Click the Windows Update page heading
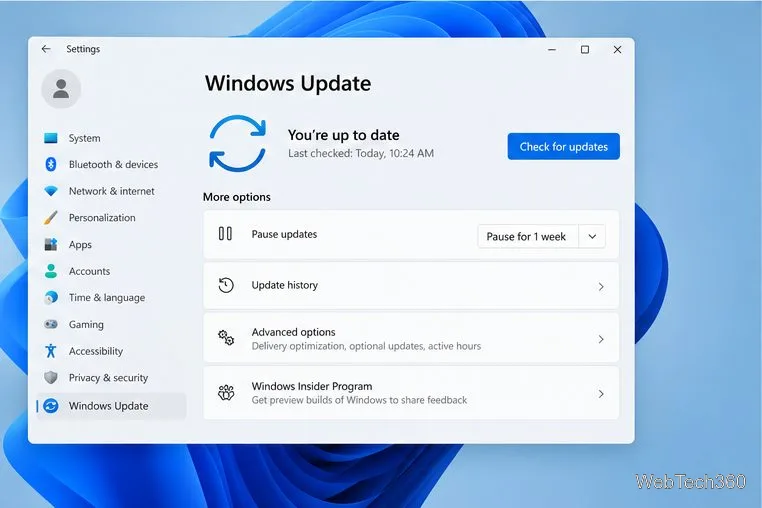The width and height of the screenshot is (762, 508). point(288,83)
